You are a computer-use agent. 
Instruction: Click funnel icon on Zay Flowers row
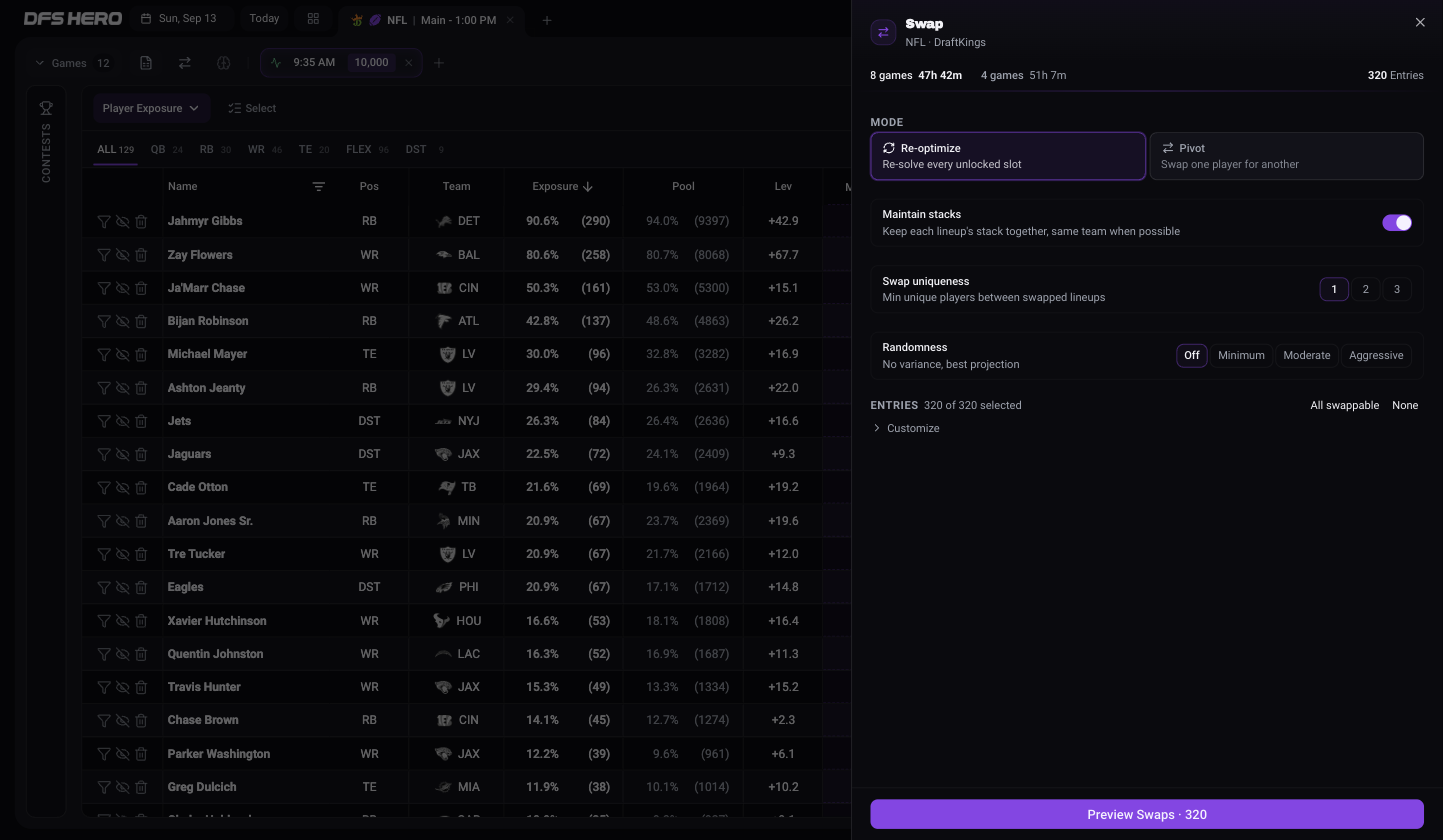[x=104, y=255]
